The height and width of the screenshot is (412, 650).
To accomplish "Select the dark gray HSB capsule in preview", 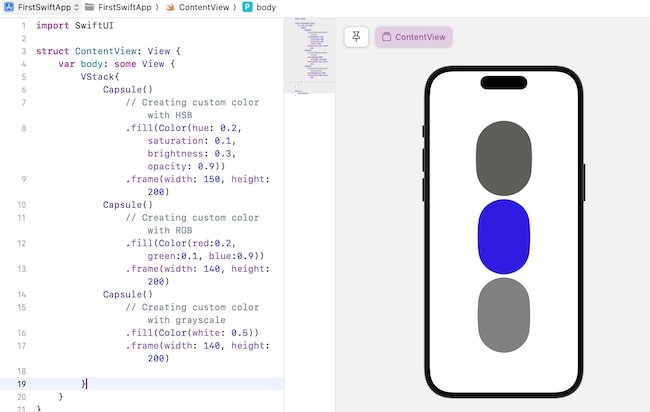I will point(503,157).
